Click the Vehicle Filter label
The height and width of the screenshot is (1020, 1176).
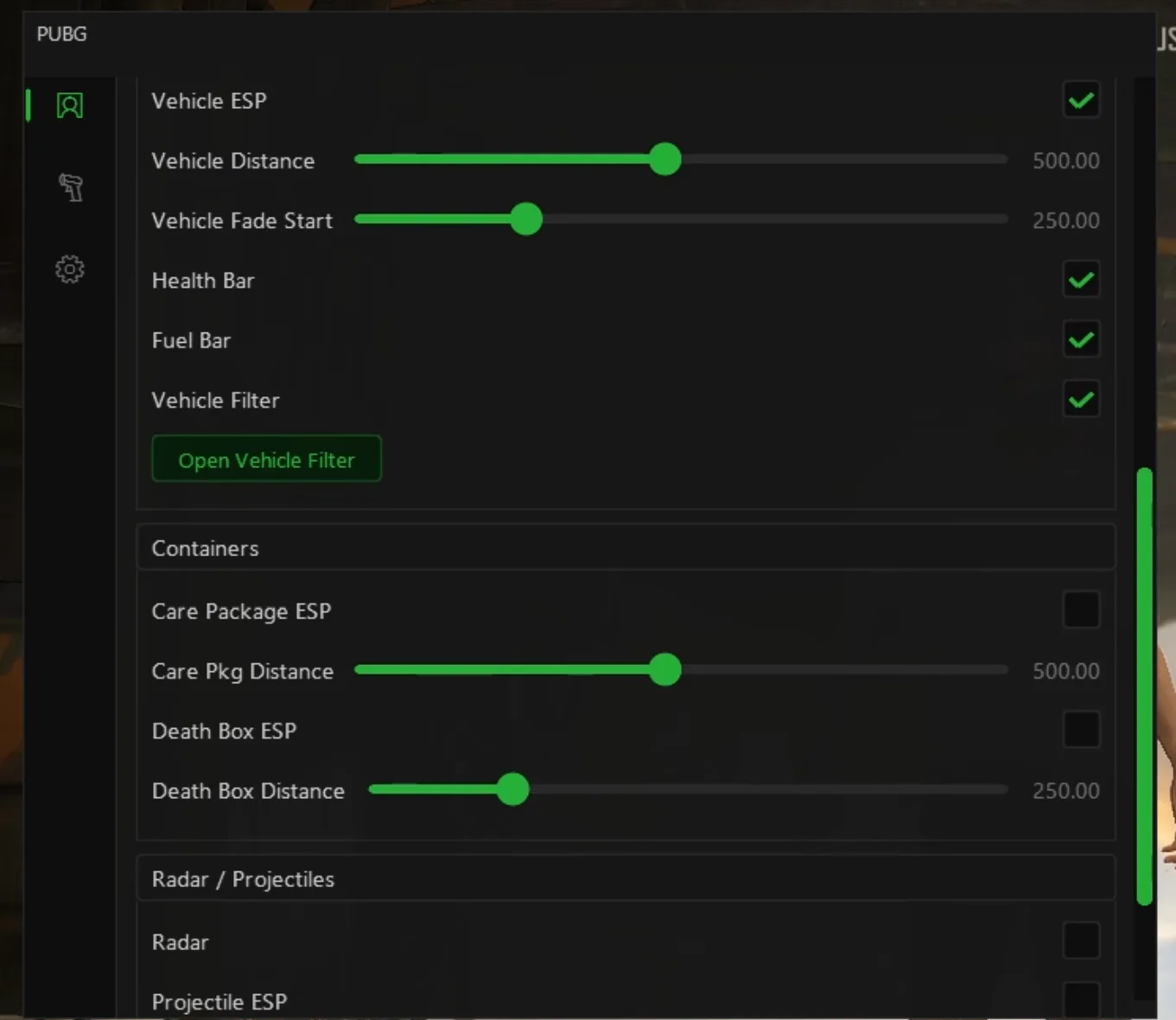[215, 400]
